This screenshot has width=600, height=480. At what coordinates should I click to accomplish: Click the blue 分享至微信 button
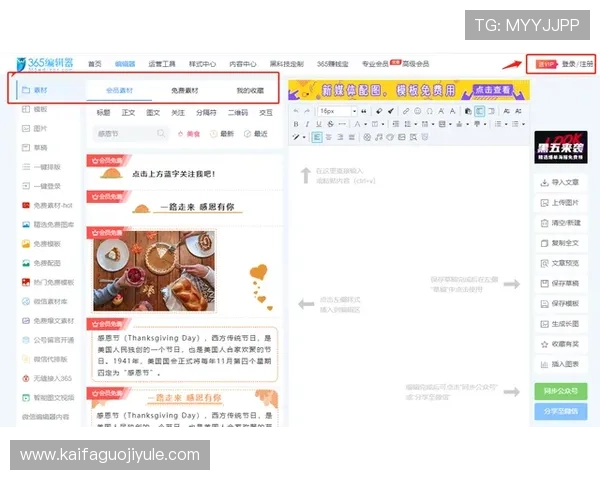tap(561, 411)
